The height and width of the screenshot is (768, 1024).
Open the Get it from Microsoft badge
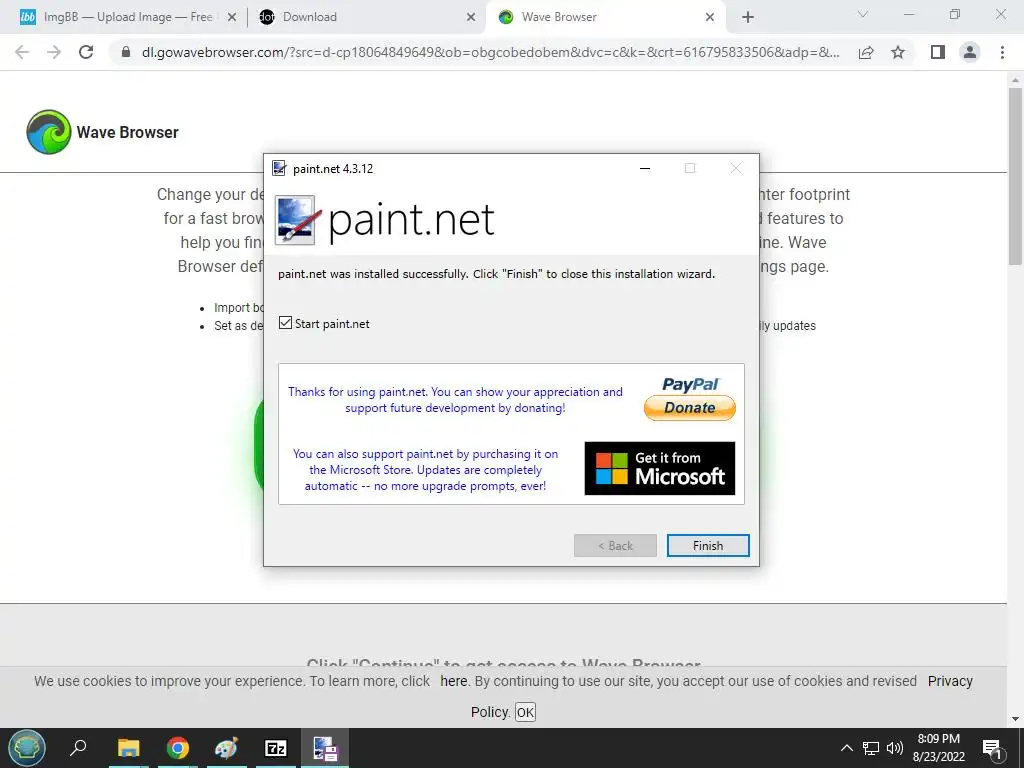pyautogui.click(x=660, y=468)
